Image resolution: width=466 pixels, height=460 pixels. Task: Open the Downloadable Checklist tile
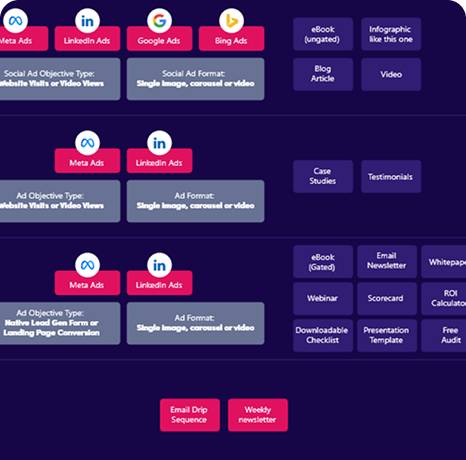click(323, 335)
